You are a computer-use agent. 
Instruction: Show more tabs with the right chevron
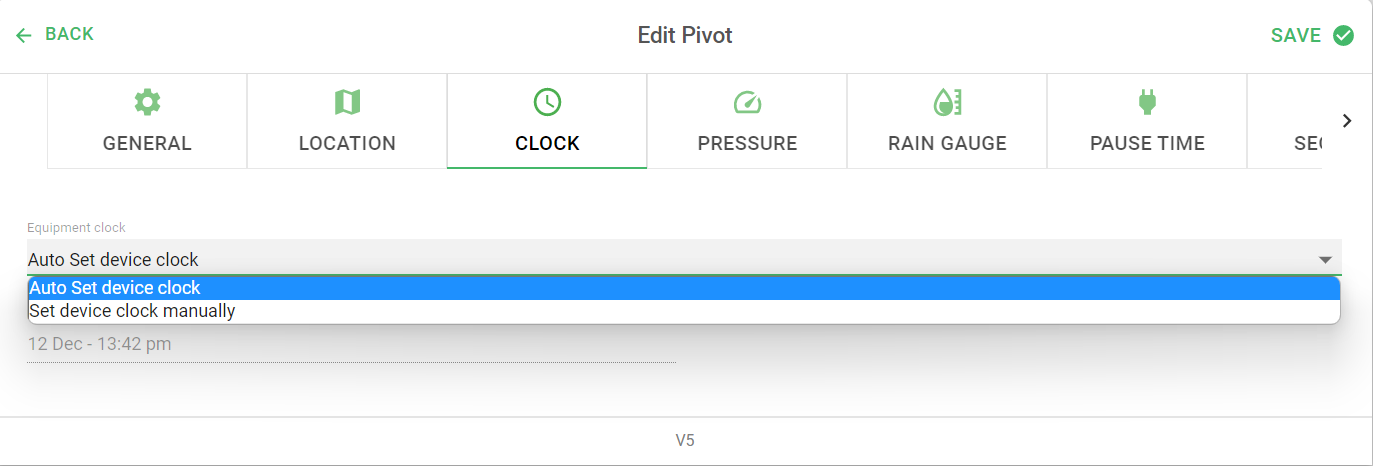[x=1347, y=121]
